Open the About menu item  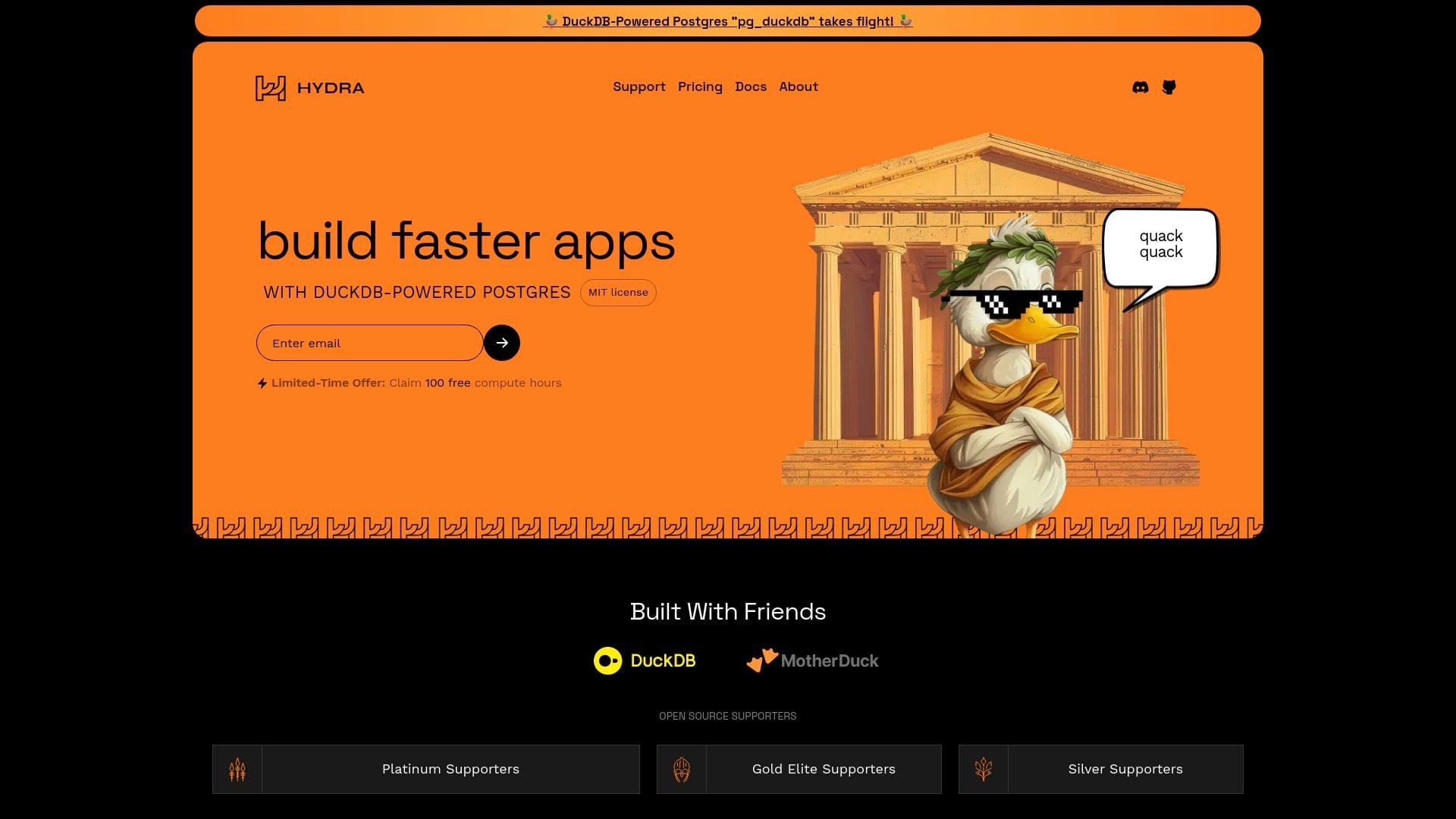click(x=798, y=87)
